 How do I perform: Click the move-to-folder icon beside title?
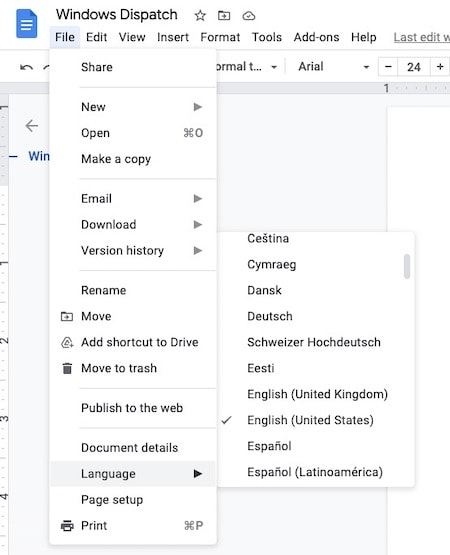tap(224, 16)
